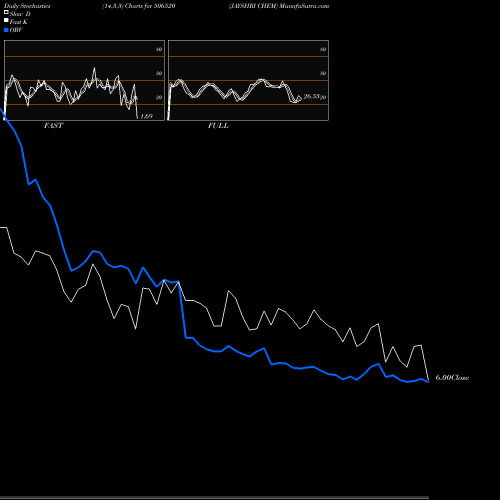Click the 80 level label in FAST chart
This screenshot has height=500, width=500.
pyautogui.click(x=159, y=49)
